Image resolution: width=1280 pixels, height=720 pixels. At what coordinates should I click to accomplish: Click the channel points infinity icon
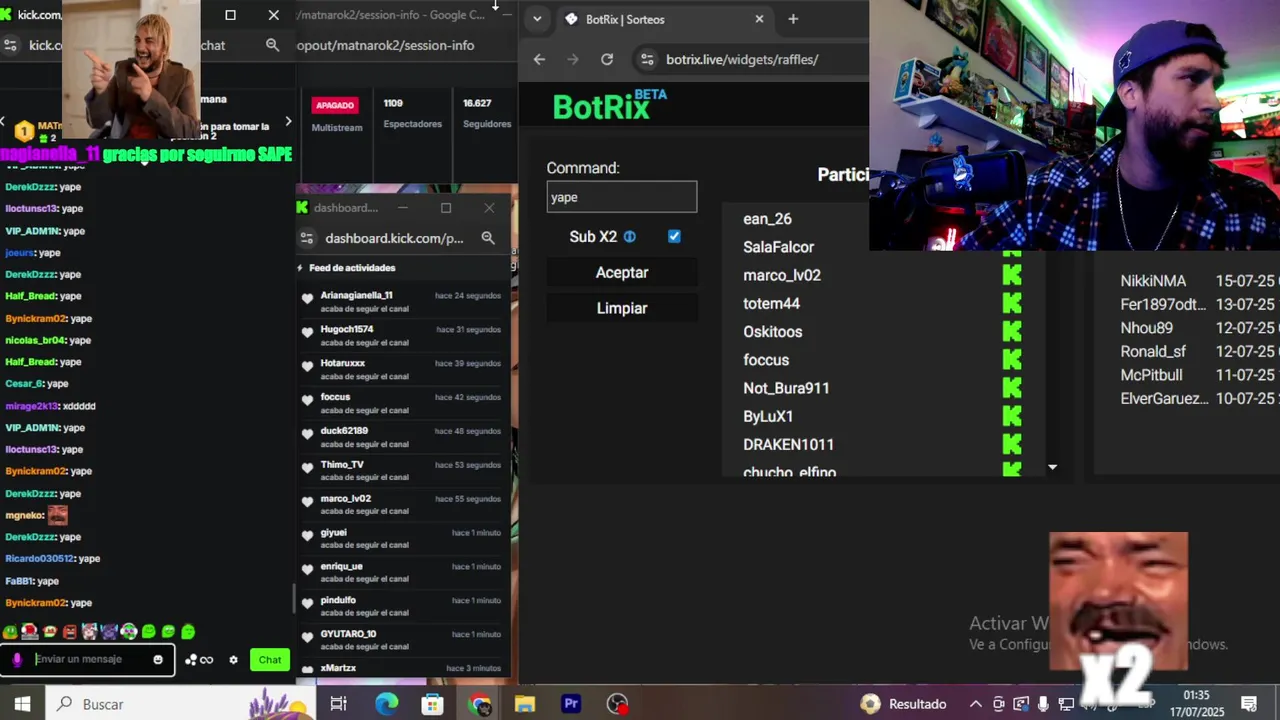pos(206,660)
